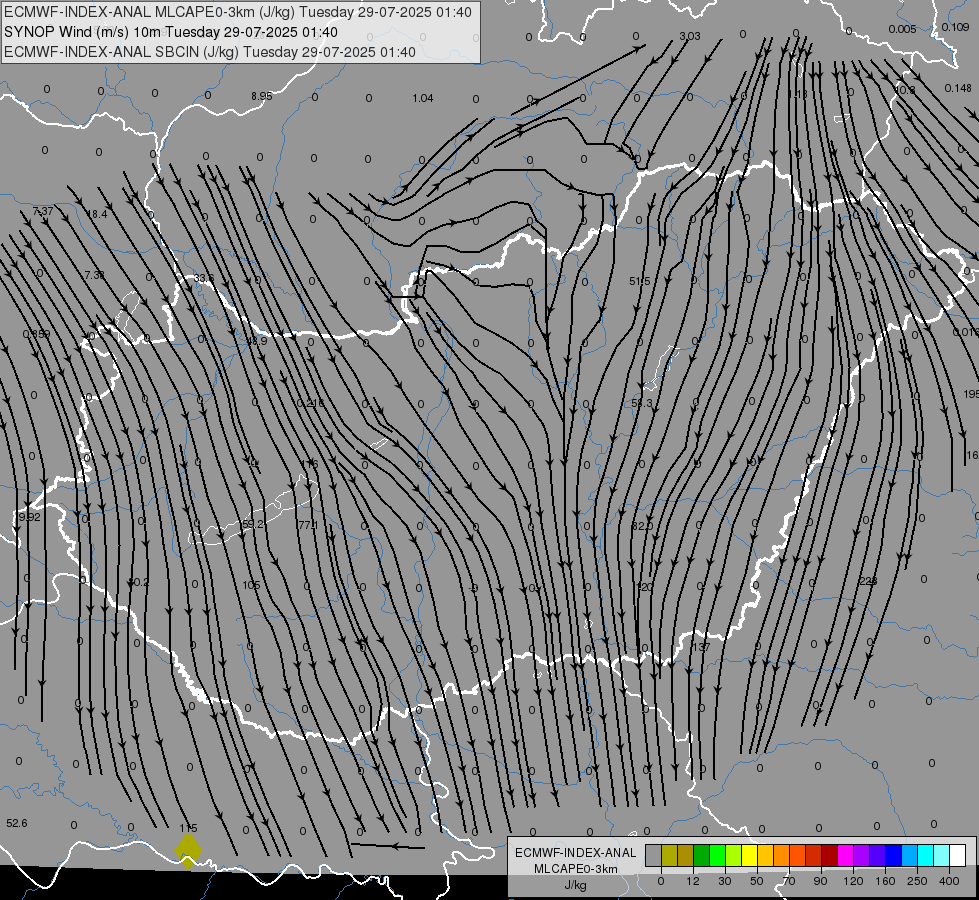Click the yellow diamond marker near value 115
Screen dimensions: 979x900
(188, 851)
